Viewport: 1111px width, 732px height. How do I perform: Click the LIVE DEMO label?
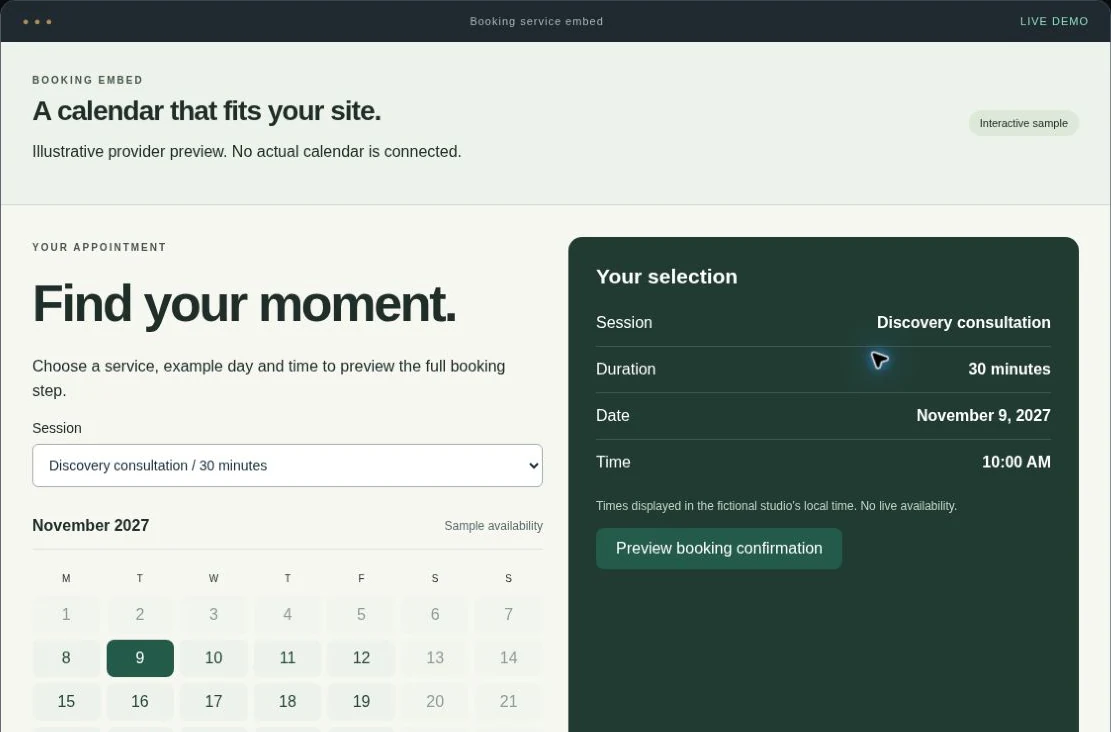pyautogui.click(x=1054, y=21)
